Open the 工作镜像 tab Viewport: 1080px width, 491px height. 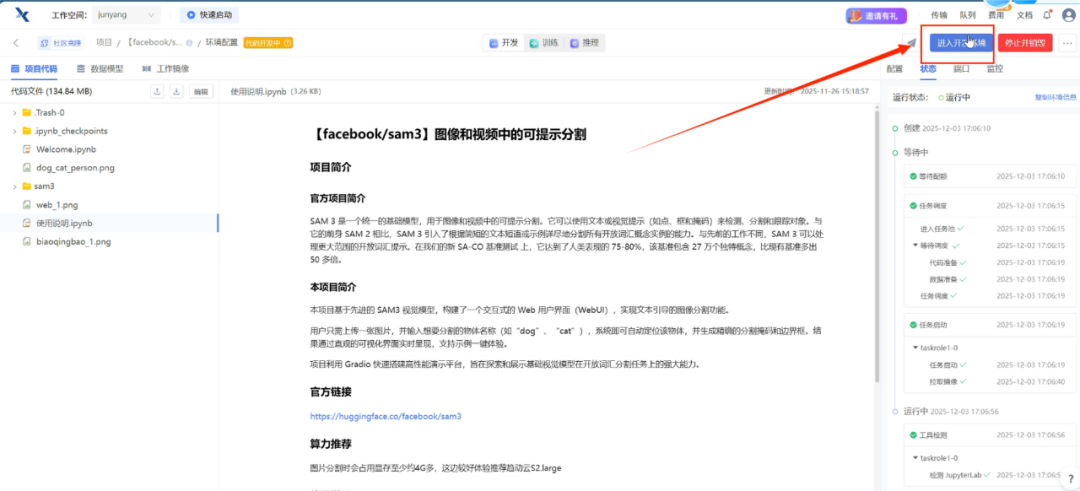pos(165,69)
